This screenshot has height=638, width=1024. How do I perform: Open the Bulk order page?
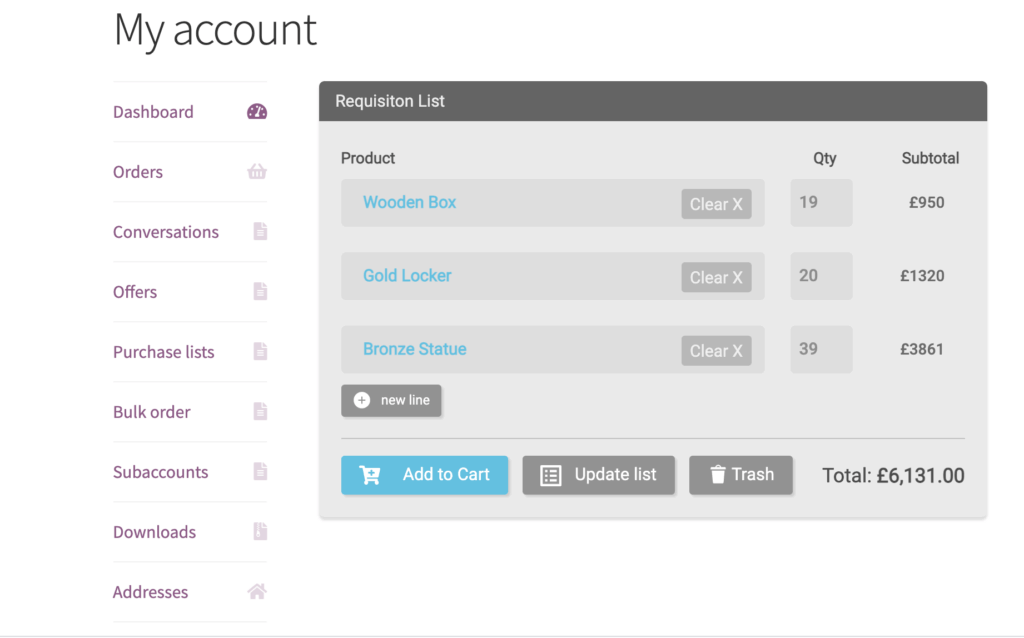tap(152, 412)
